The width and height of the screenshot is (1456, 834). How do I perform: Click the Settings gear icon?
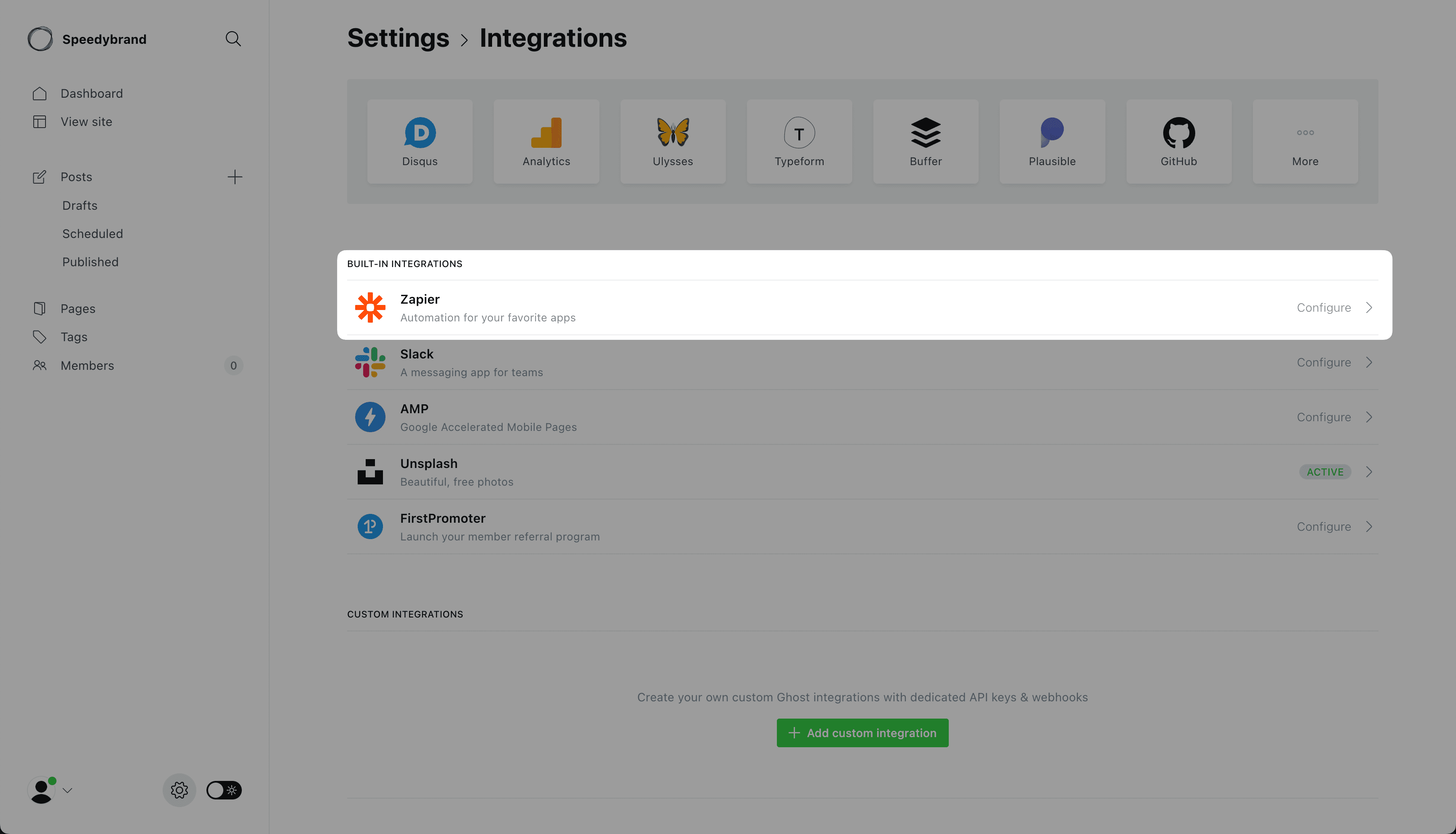coord(180,790)
